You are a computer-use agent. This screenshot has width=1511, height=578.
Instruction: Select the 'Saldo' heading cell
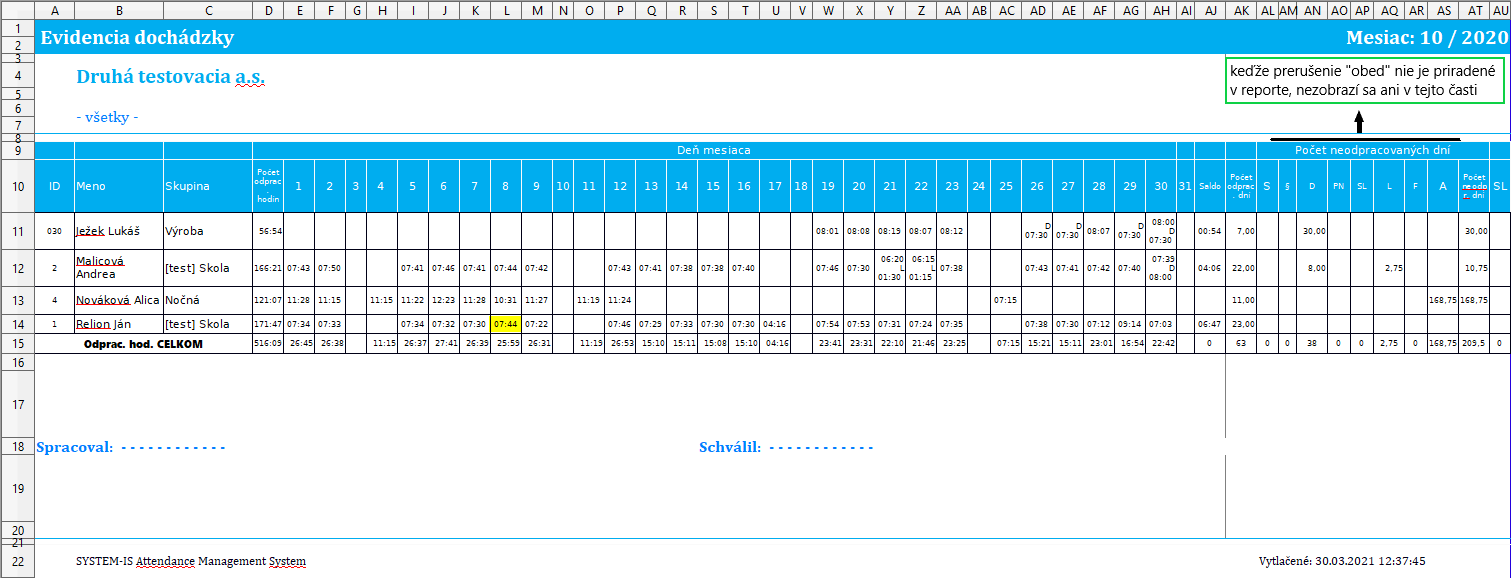[1210, 185]
